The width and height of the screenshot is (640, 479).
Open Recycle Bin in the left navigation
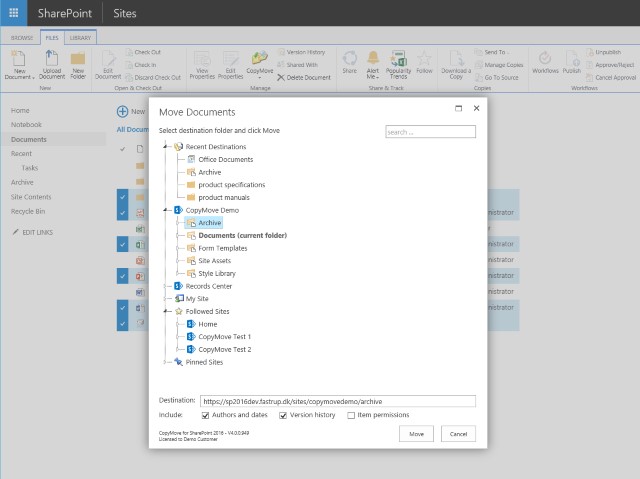pos(28,211)
